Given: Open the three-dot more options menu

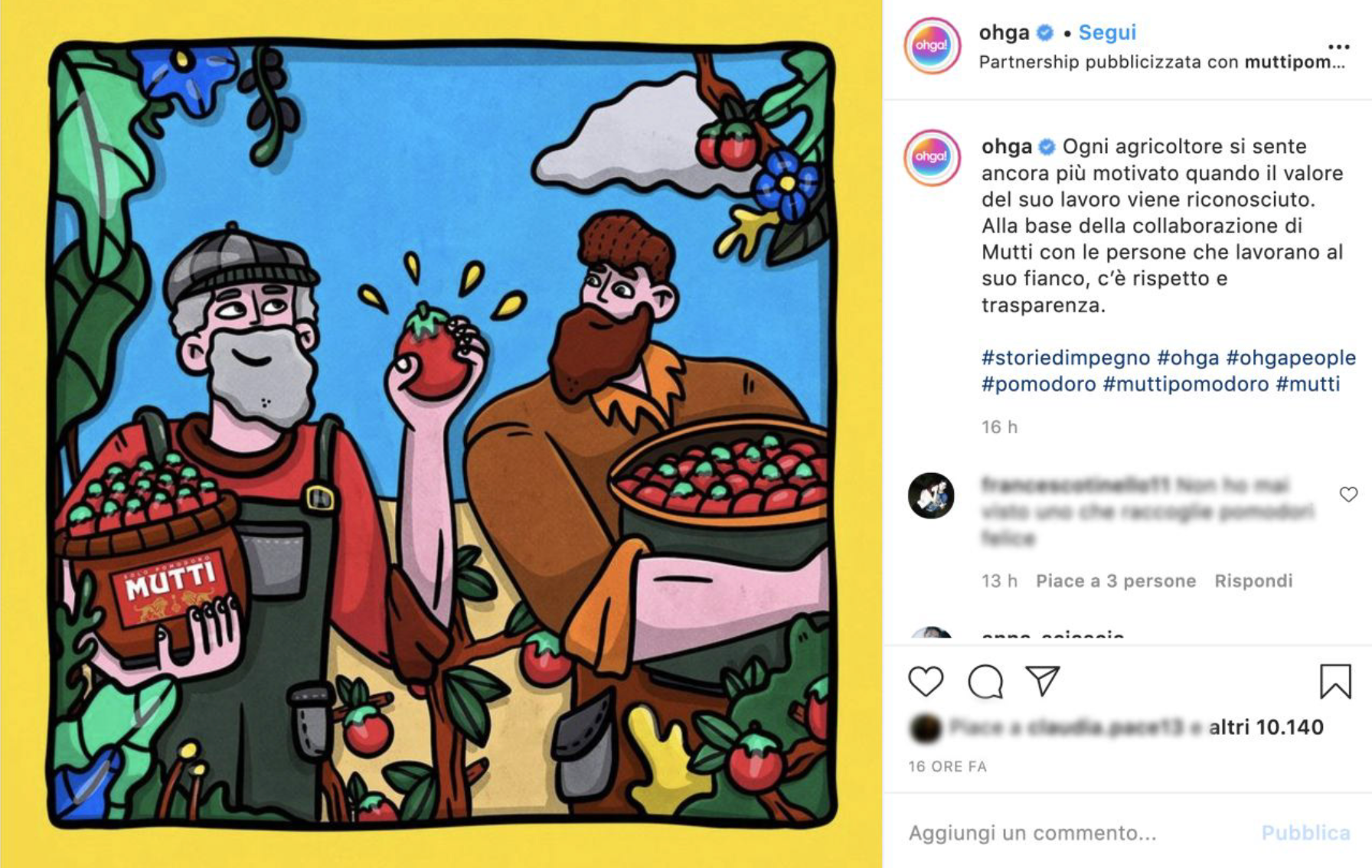Looking at the screenshot, I should coord(1338,47).
